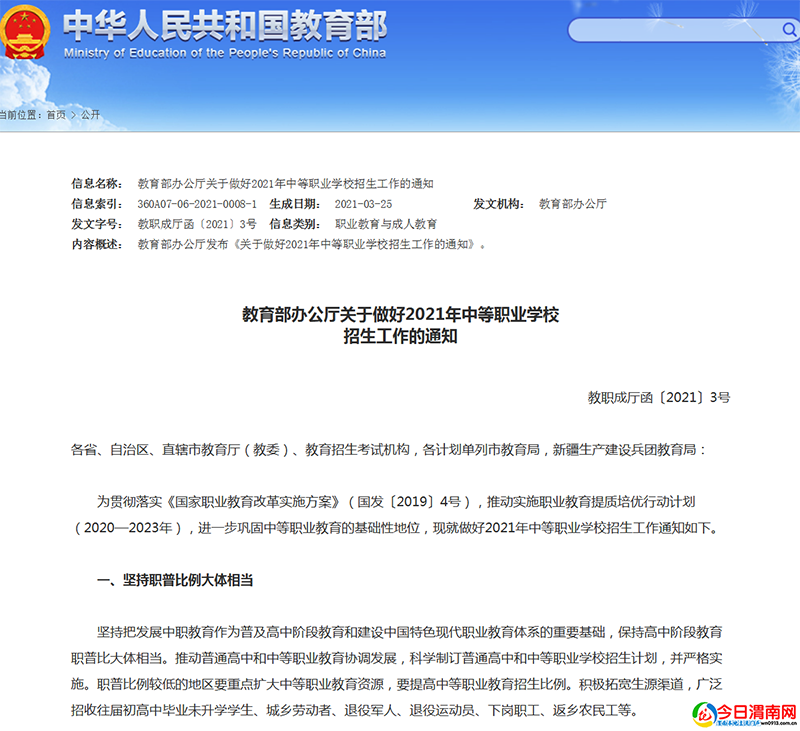Click issuing agency value 教育部办公厅
This screenshot has height=731, width=800.
tap(572, 204)
